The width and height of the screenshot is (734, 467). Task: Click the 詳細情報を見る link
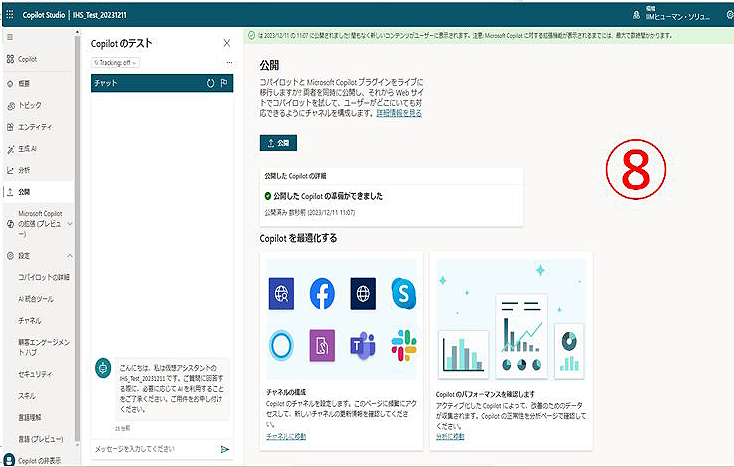pos(399,113)
